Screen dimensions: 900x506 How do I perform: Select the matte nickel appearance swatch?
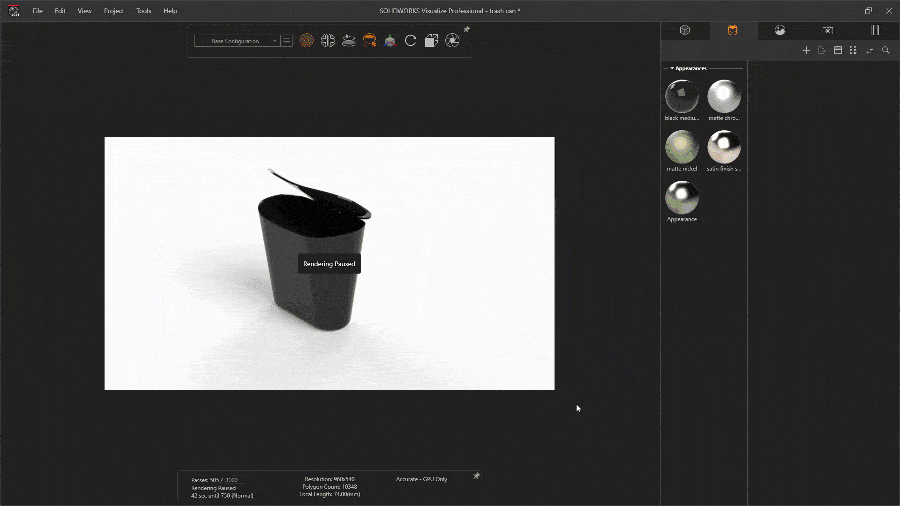(x=682, y=147)
